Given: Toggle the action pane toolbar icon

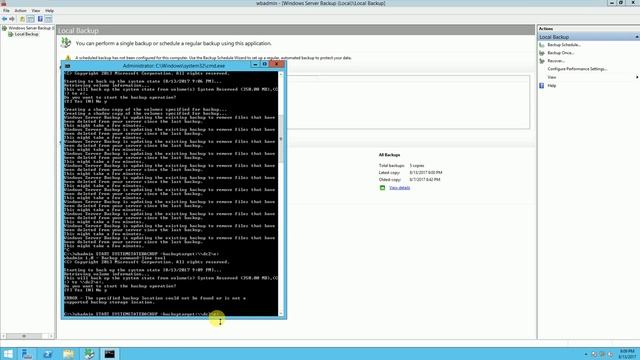Looking at the screenshot, I should click(49, 19).
